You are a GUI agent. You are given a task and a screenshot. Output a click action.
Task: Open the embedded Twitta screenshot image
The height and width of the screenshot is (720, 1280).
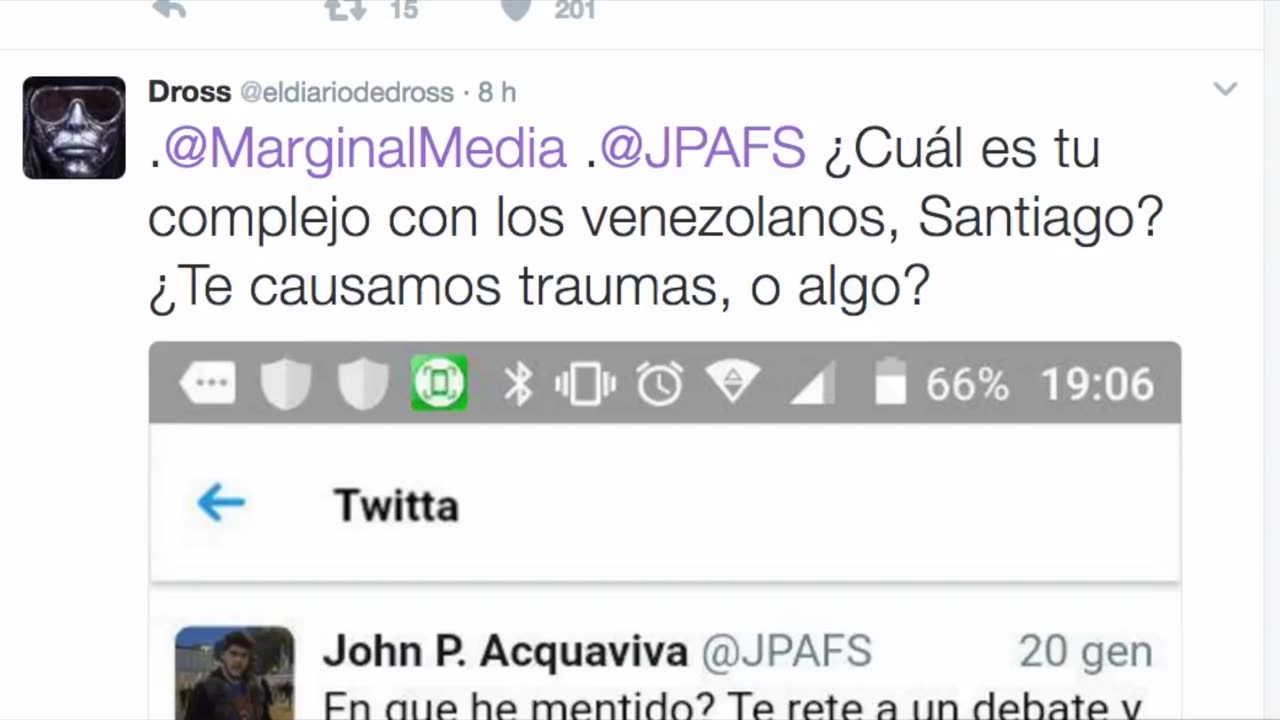coord(665,531)
